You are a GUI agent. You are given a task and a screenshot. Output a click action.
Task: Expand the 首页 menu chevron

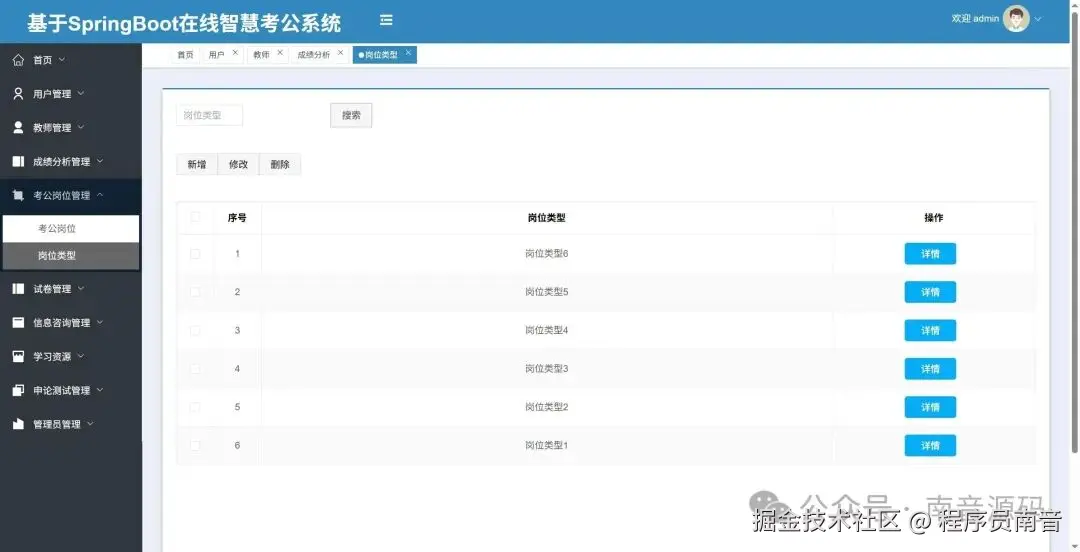pyautogui.click(x=62, y=60)
